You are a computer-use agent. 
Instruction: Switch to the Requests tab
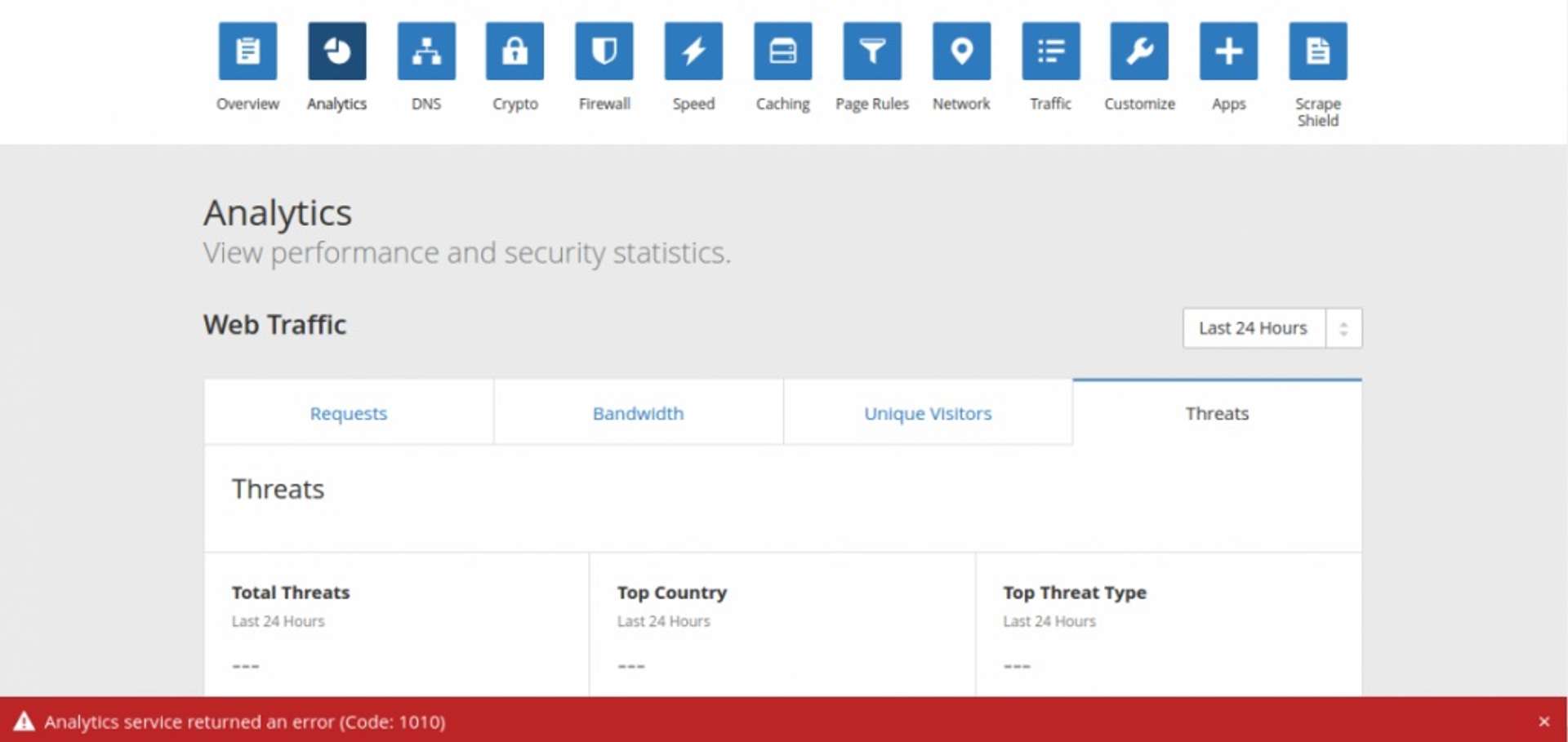pyautogui.click(x=348, y=413)
